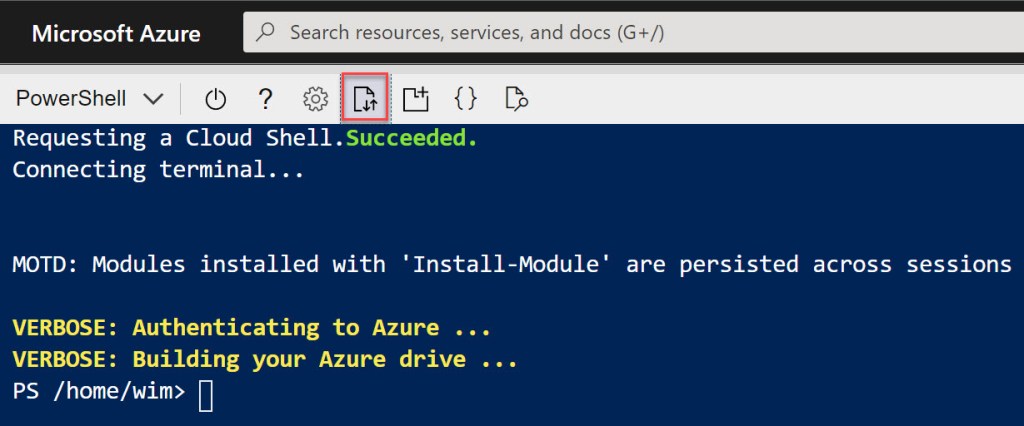The width and height of the screenshot is (1024, 426).
Task: Restart Cloud Shell with the power icon
Action: 216,98
